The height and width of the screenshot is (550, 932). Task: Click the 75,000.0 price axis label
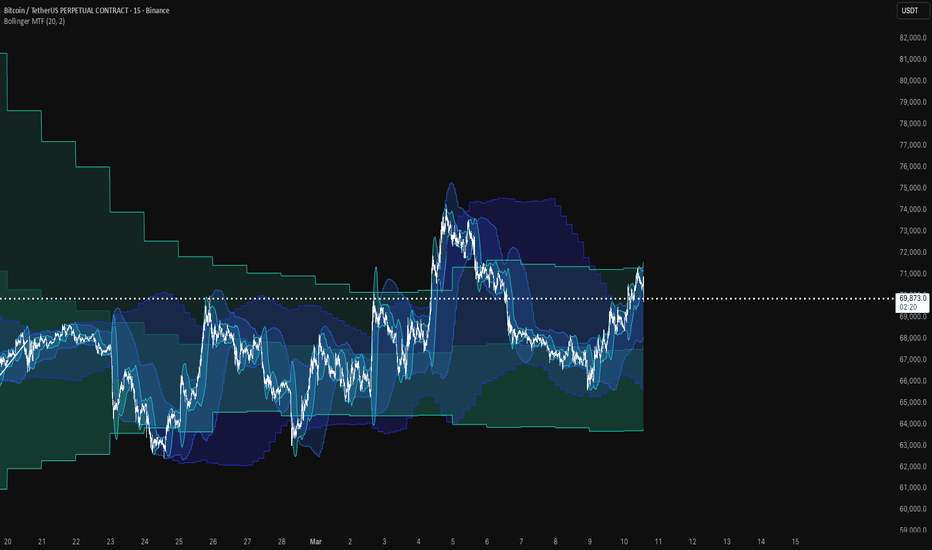tap(912, 187)
